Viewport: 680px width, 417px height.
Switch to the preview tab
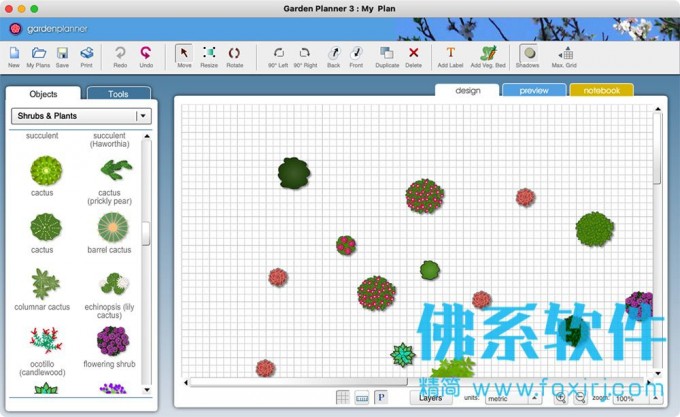click(x=534, y=90)
